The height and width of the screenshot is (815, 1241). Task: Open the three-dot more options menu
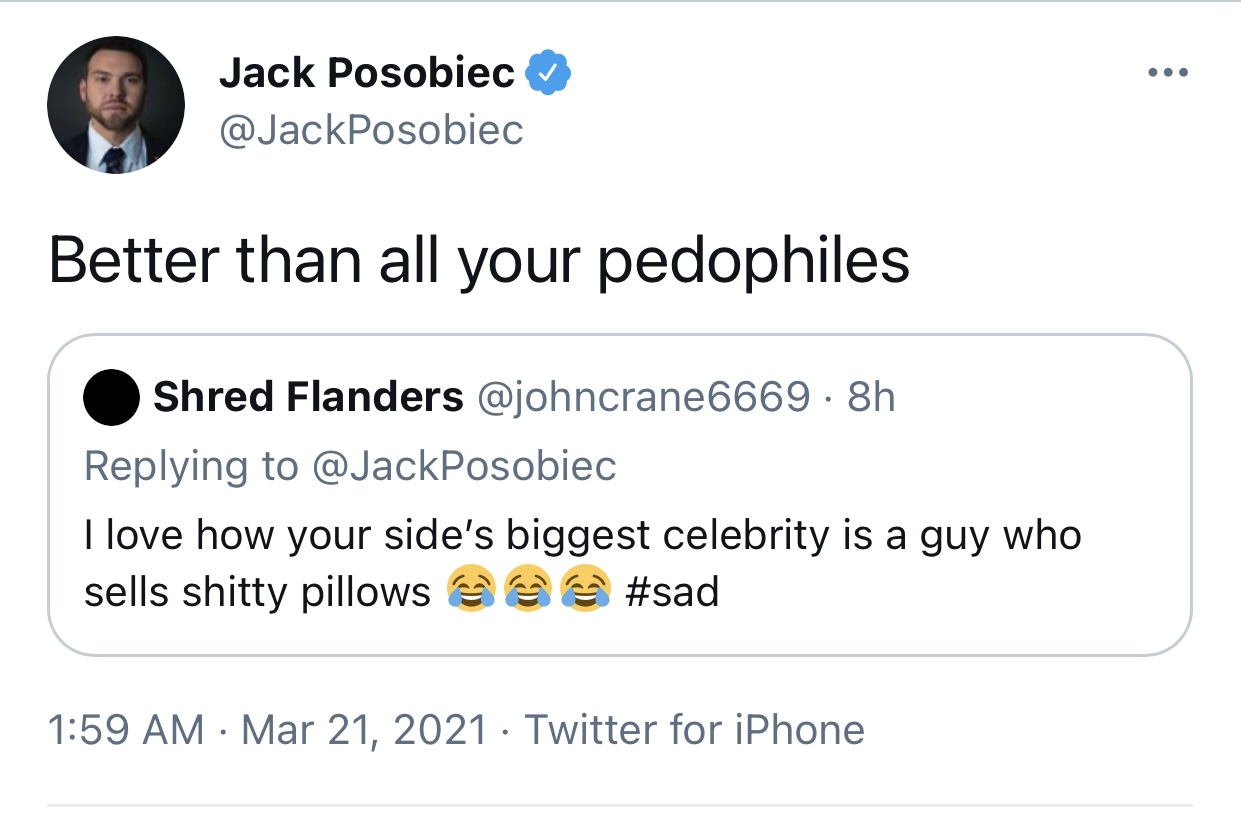click(x=1167, y=73)
